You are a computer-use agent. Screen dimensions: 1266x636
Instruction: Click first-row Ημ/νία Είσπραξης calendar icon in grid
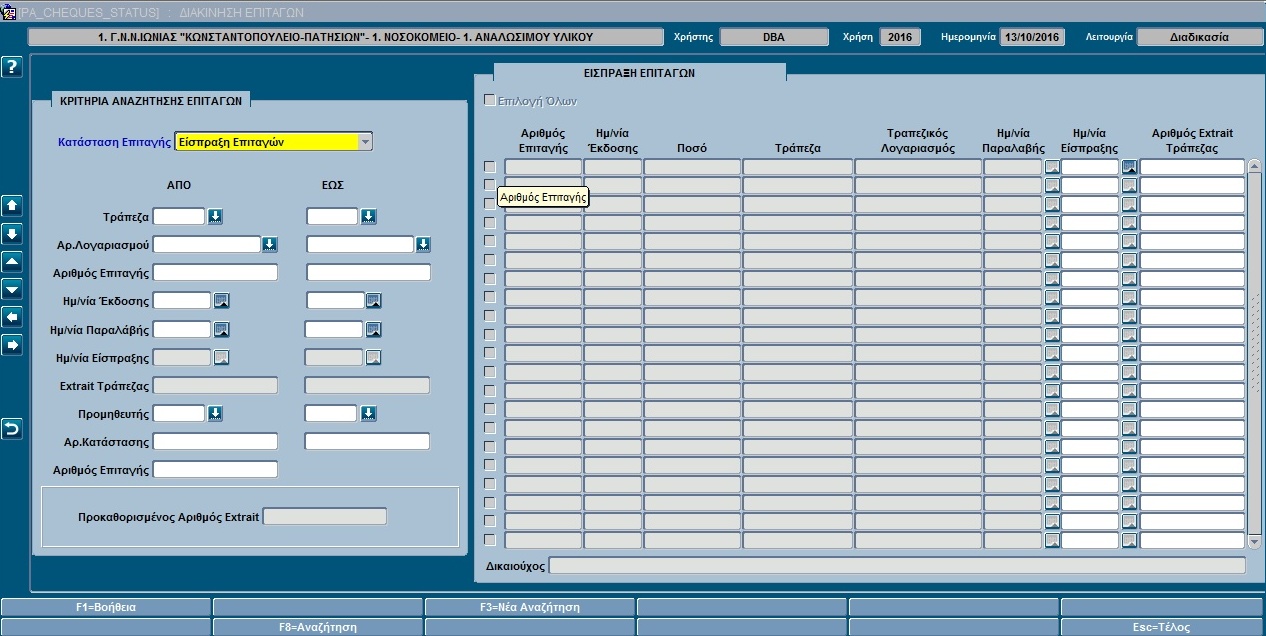coord(1129,167)
